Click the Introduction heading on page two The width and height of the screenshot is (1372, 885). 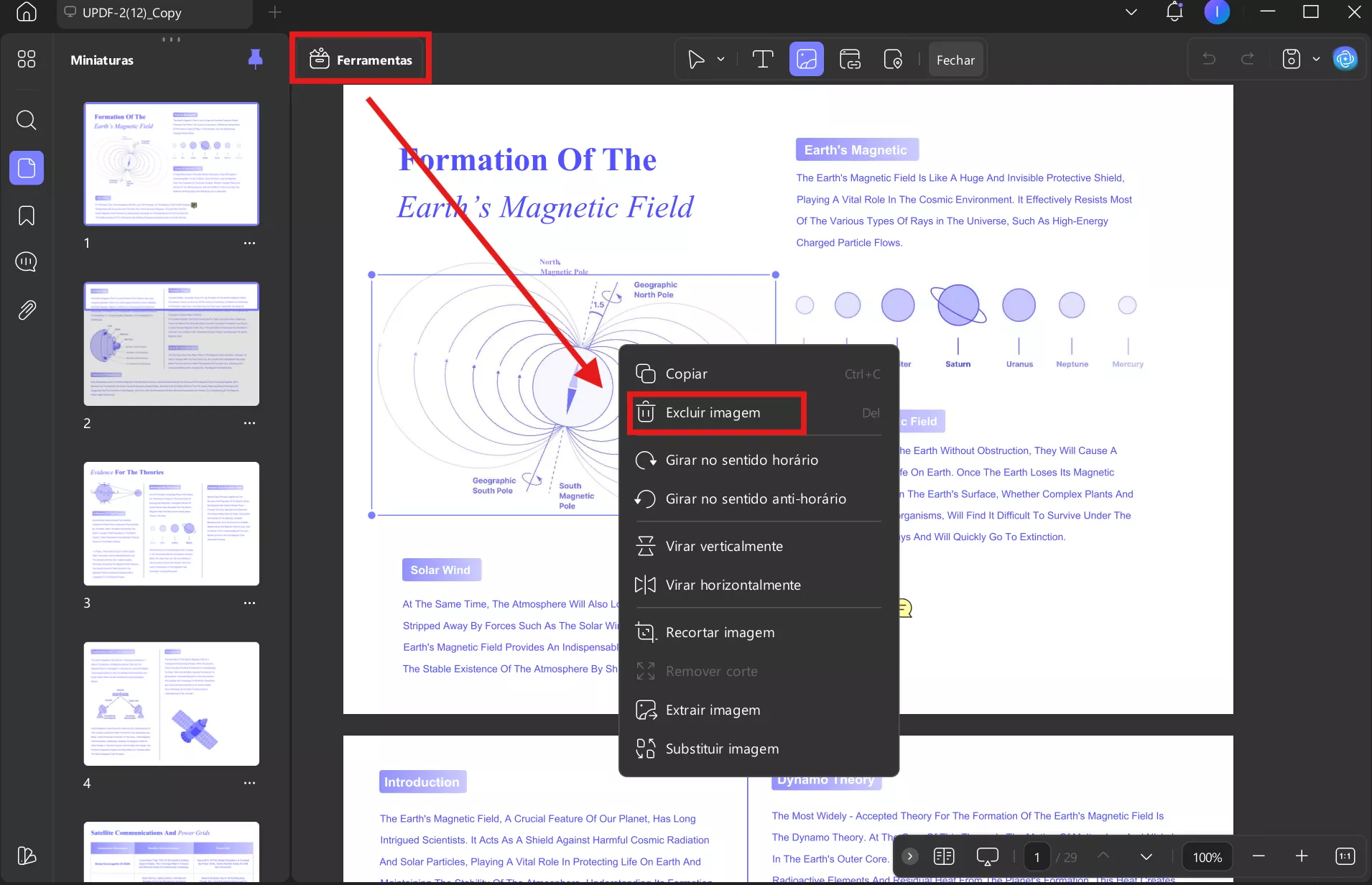point(422,782)
